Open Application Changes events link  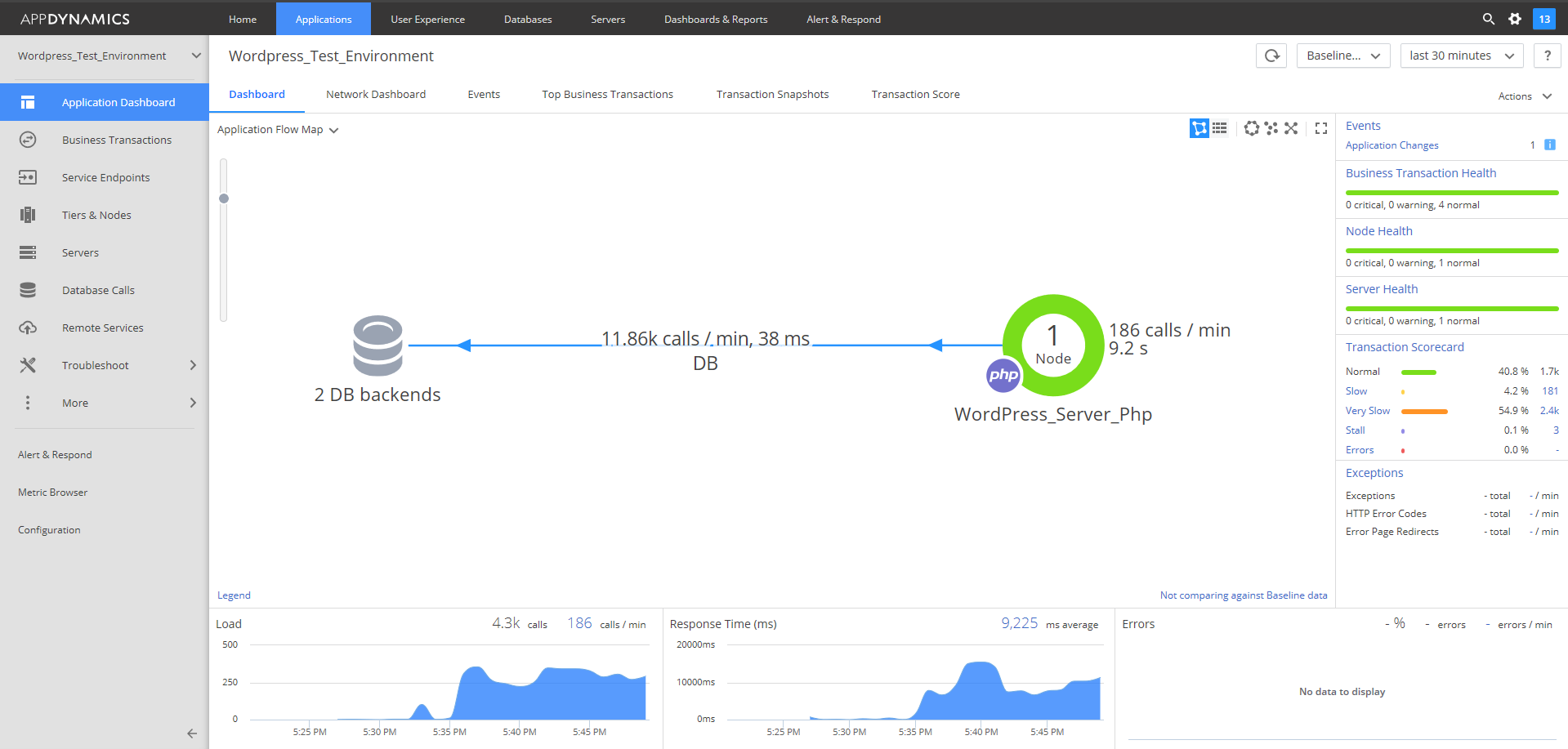click(1392, 145)
